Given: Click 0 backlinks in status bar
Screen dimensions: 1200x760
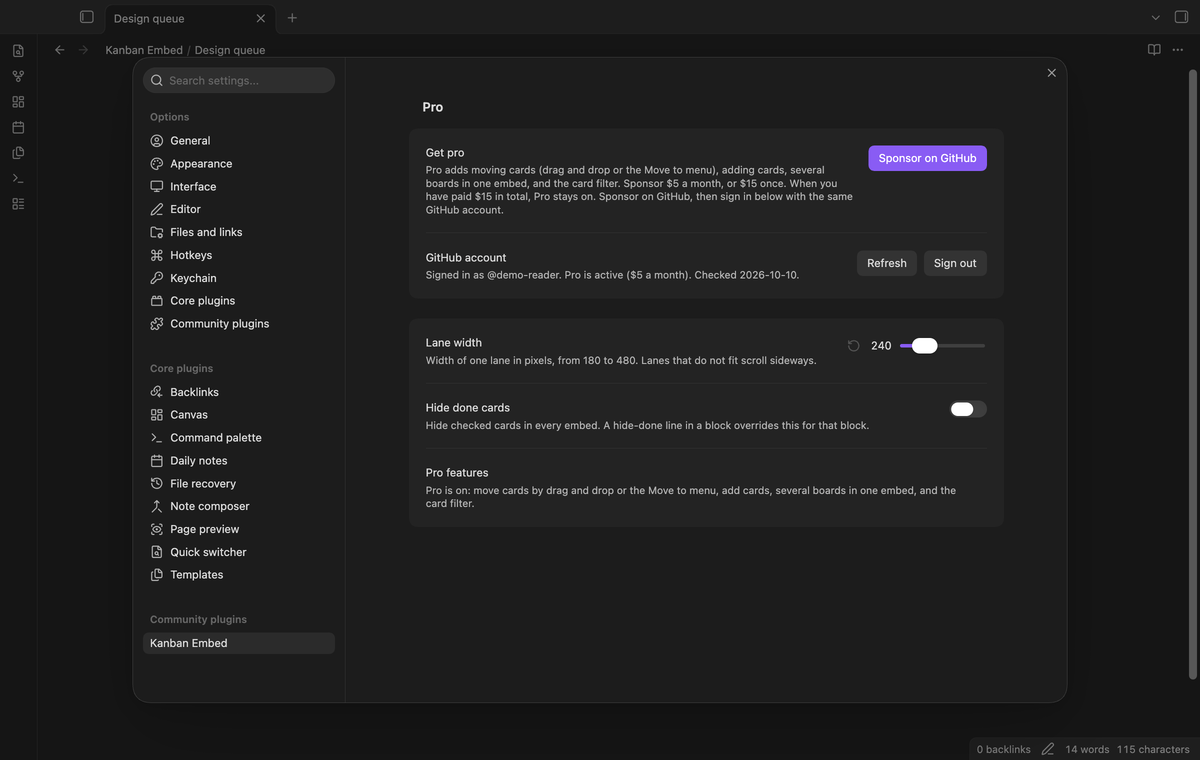Looking at the screenshot, I should point(1003,749).
